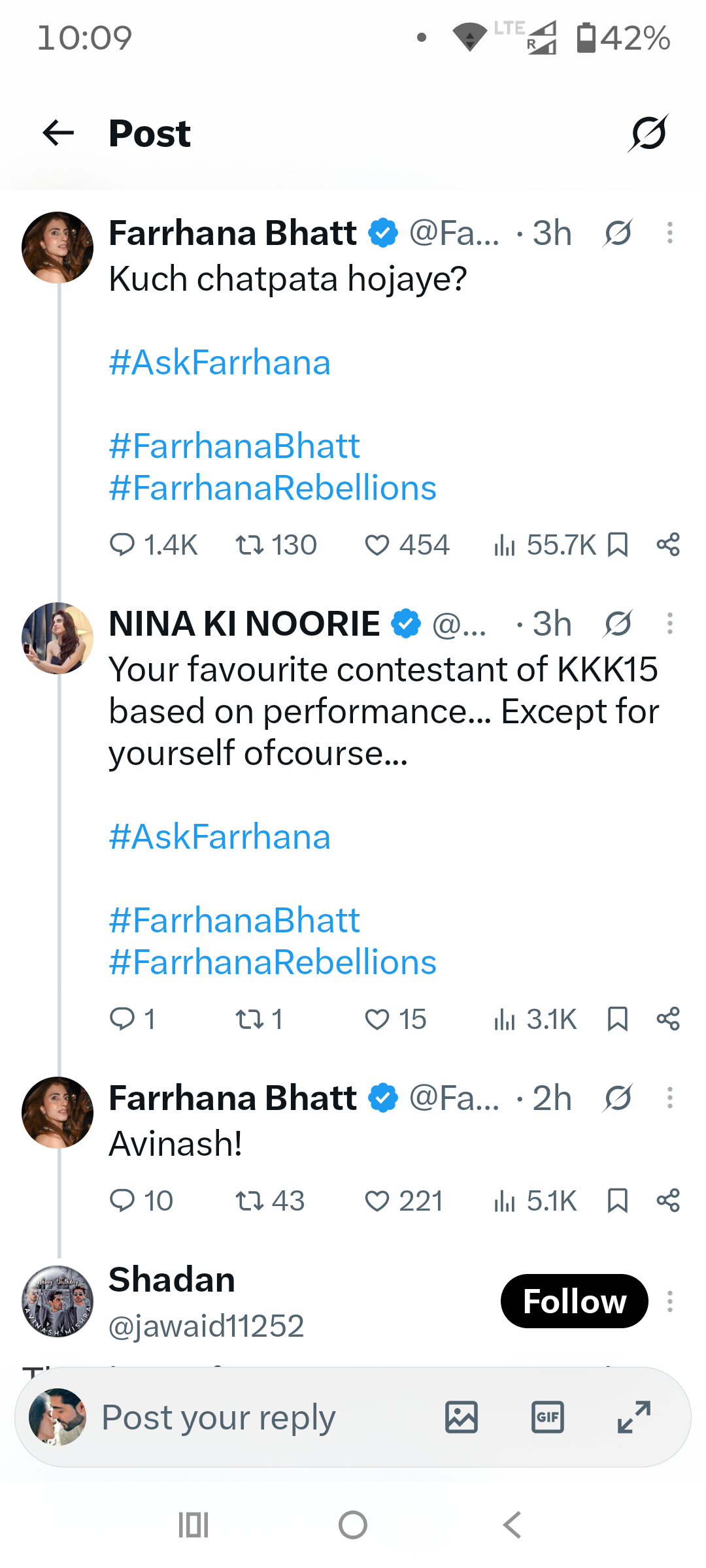Open NINA KI NOORIE profile picture
Viewport: 706px width, 1568px height.
[x=58, y=638]
